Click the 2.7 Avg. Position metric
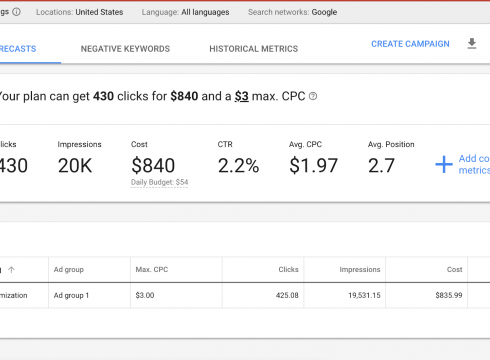Image resolution: width=490 pixels, height=360 pixels. click(381, 166)
